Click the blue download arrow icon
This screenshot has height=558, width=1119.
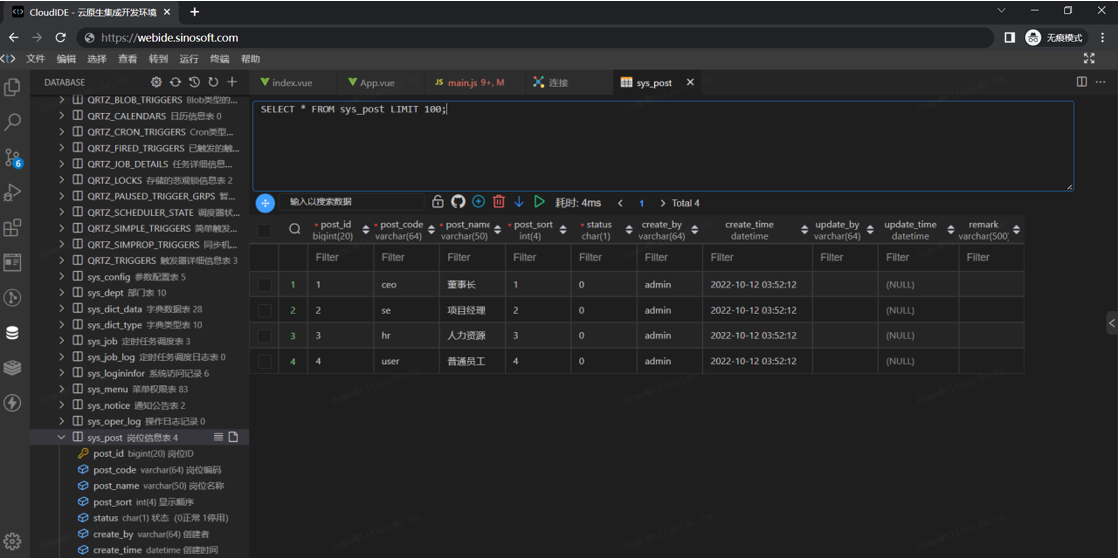pyautogui.click(x=519, y=202)
